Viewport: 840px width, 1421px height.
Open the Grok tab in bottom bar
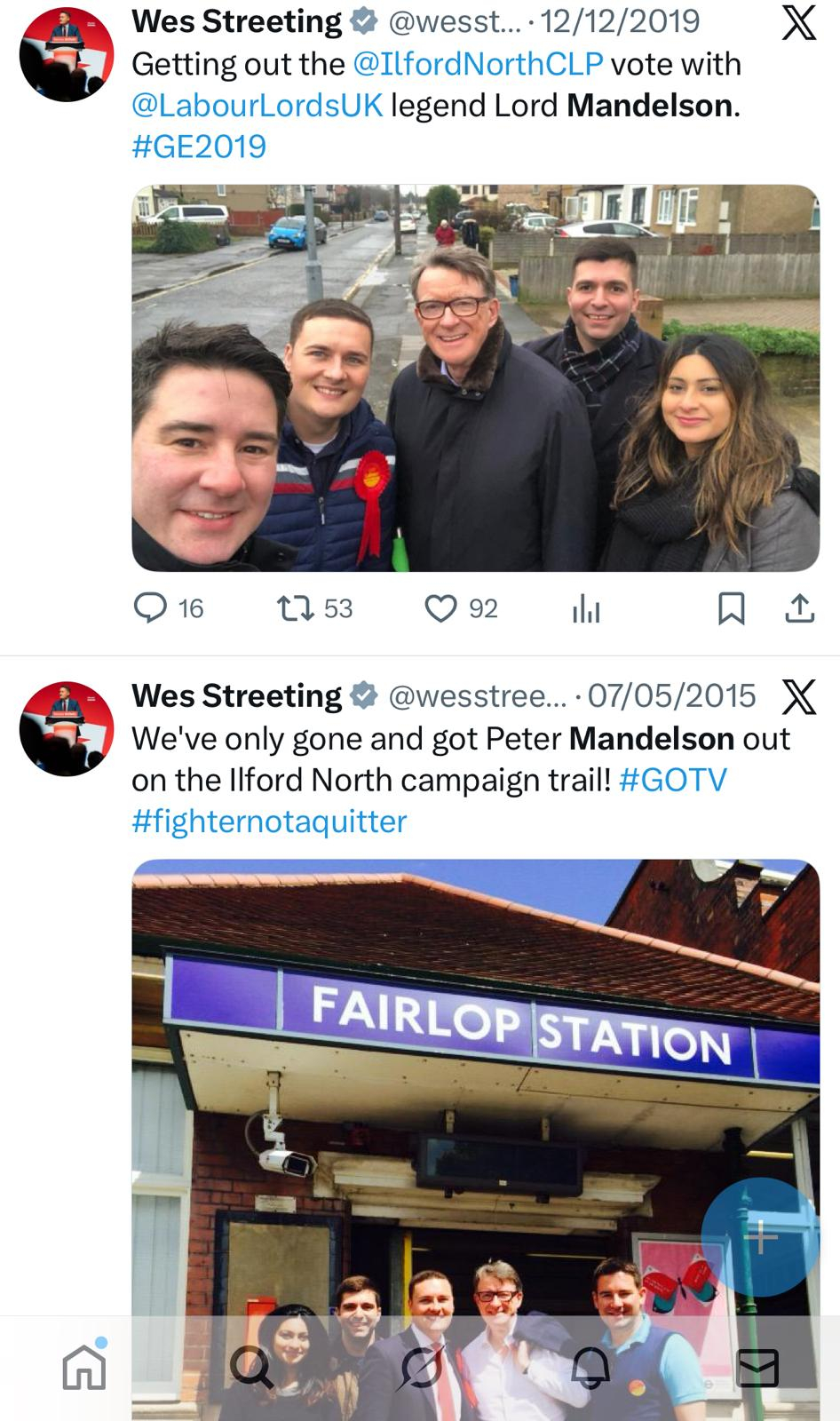tap(421, 1368)
